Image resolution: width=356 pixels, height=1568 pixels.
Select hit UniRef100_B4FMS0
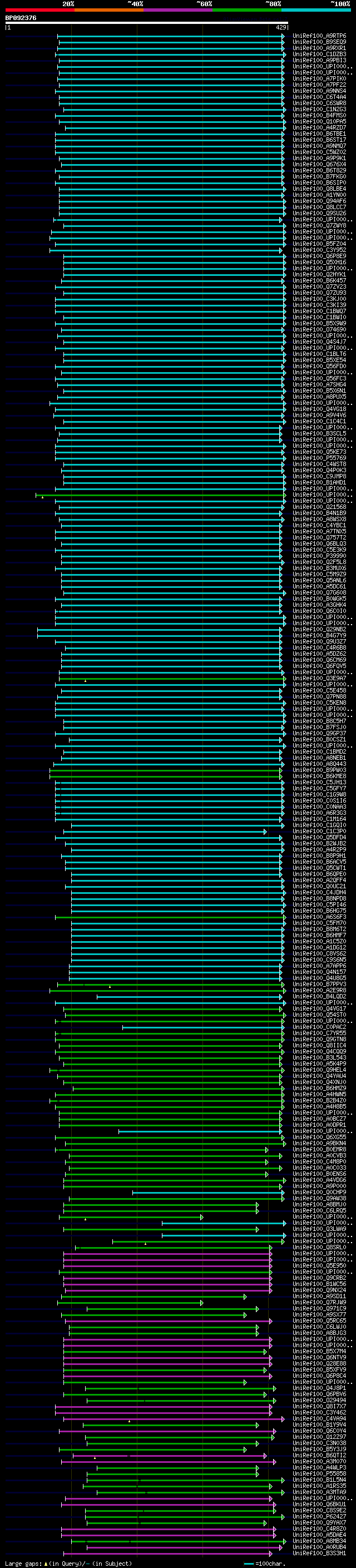tap(319, 116)
